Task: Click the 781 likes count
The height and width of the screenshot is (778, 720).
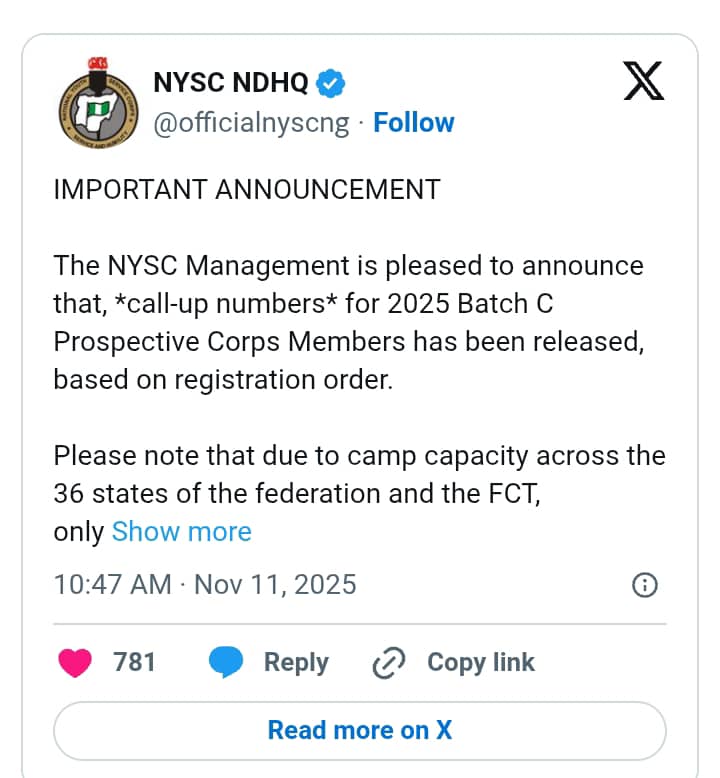Action: tap(134, 662)
